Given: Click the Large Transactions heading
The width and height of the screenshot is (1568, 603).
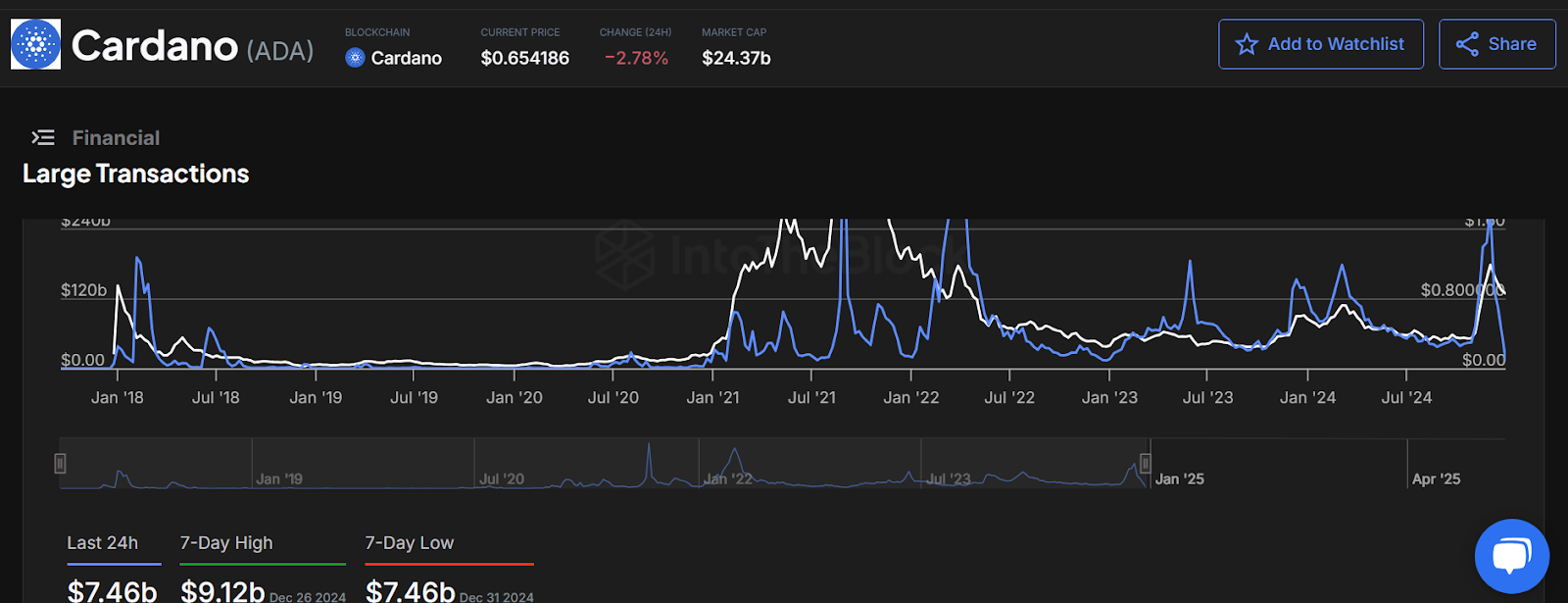Looking at the screenshot, I should pyautogui.click(x=136, y=174).
